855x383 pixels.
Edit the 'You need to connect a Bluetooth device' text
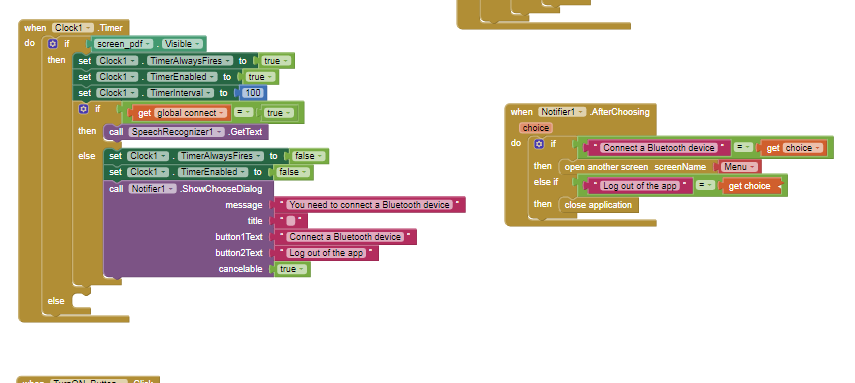click(x=370, y=205)
